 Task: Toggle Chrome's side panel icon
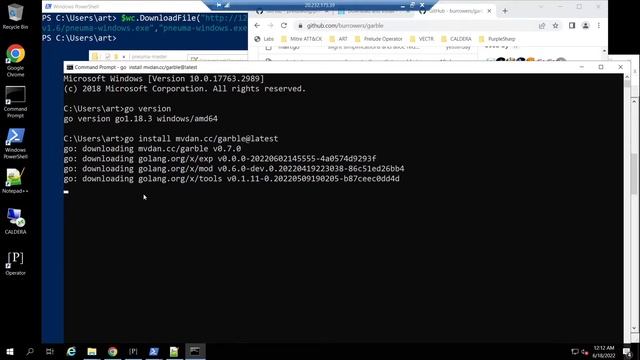pos(572,25)
